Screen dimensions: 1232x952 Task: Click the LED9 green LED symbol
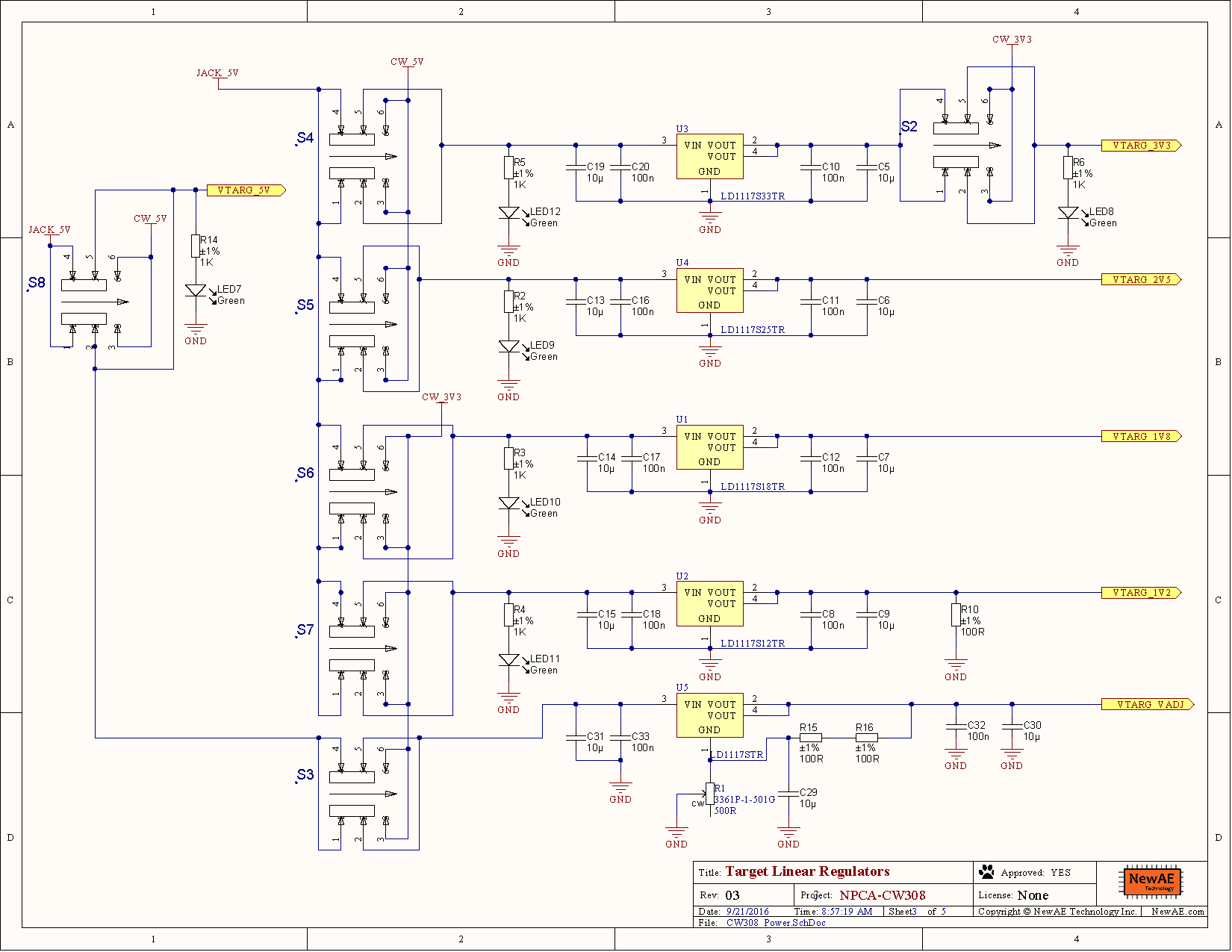coord(509,347)
